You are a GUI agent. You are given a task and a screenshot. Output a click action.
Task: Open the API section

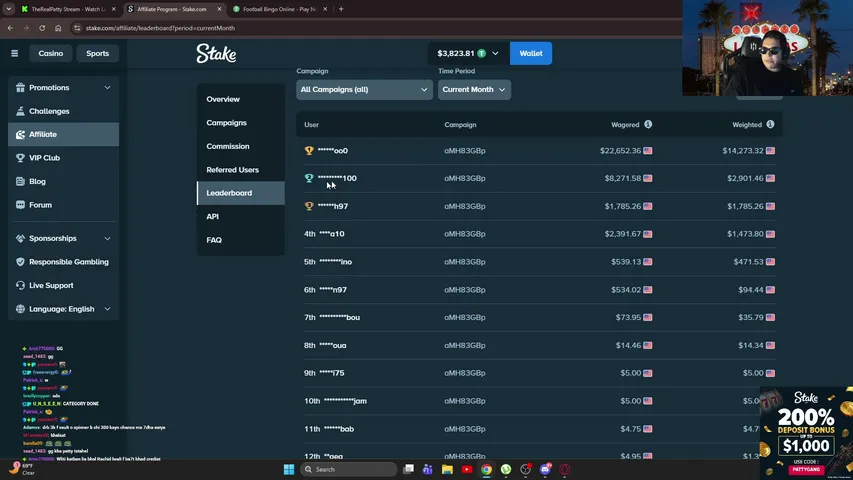point(240,216)
